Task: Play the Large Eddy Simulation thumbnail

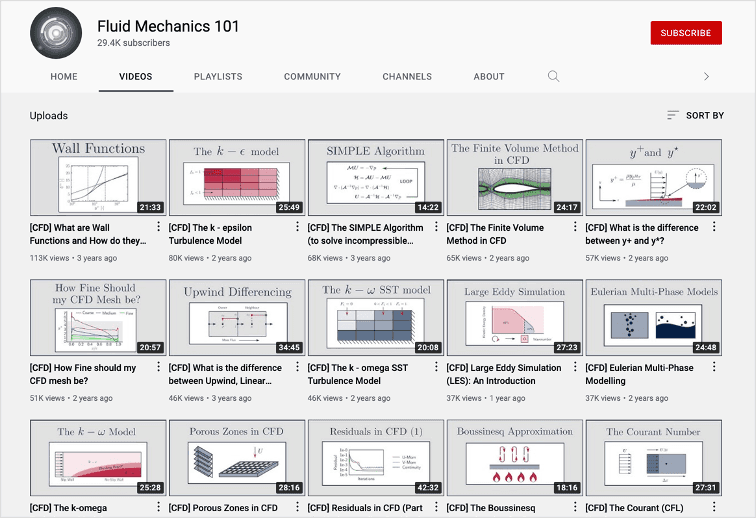Action: 514,317
